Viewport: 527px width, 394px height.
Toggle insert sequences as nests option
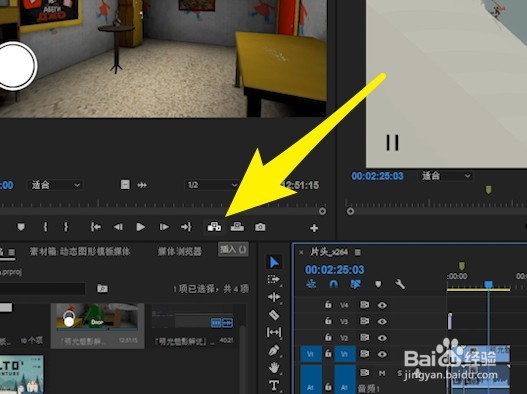[311, 284]
